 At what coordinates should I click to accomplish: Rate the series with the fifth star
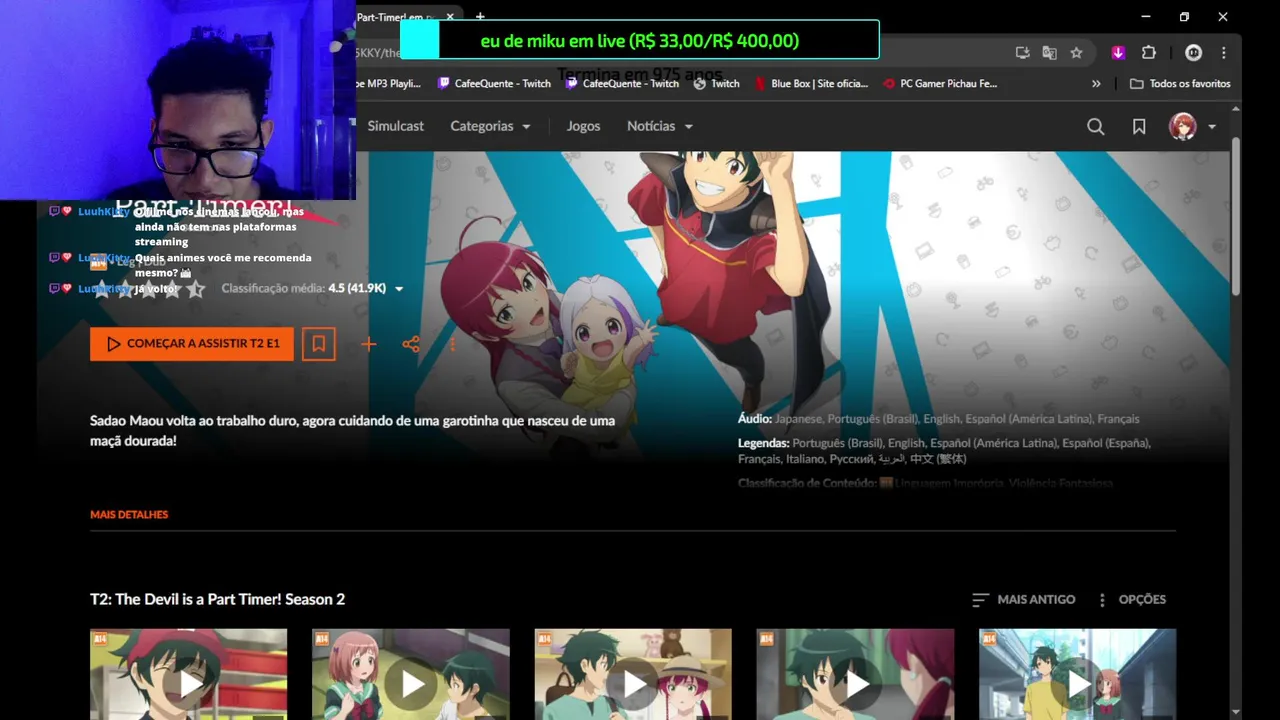[x=196, y=289]
